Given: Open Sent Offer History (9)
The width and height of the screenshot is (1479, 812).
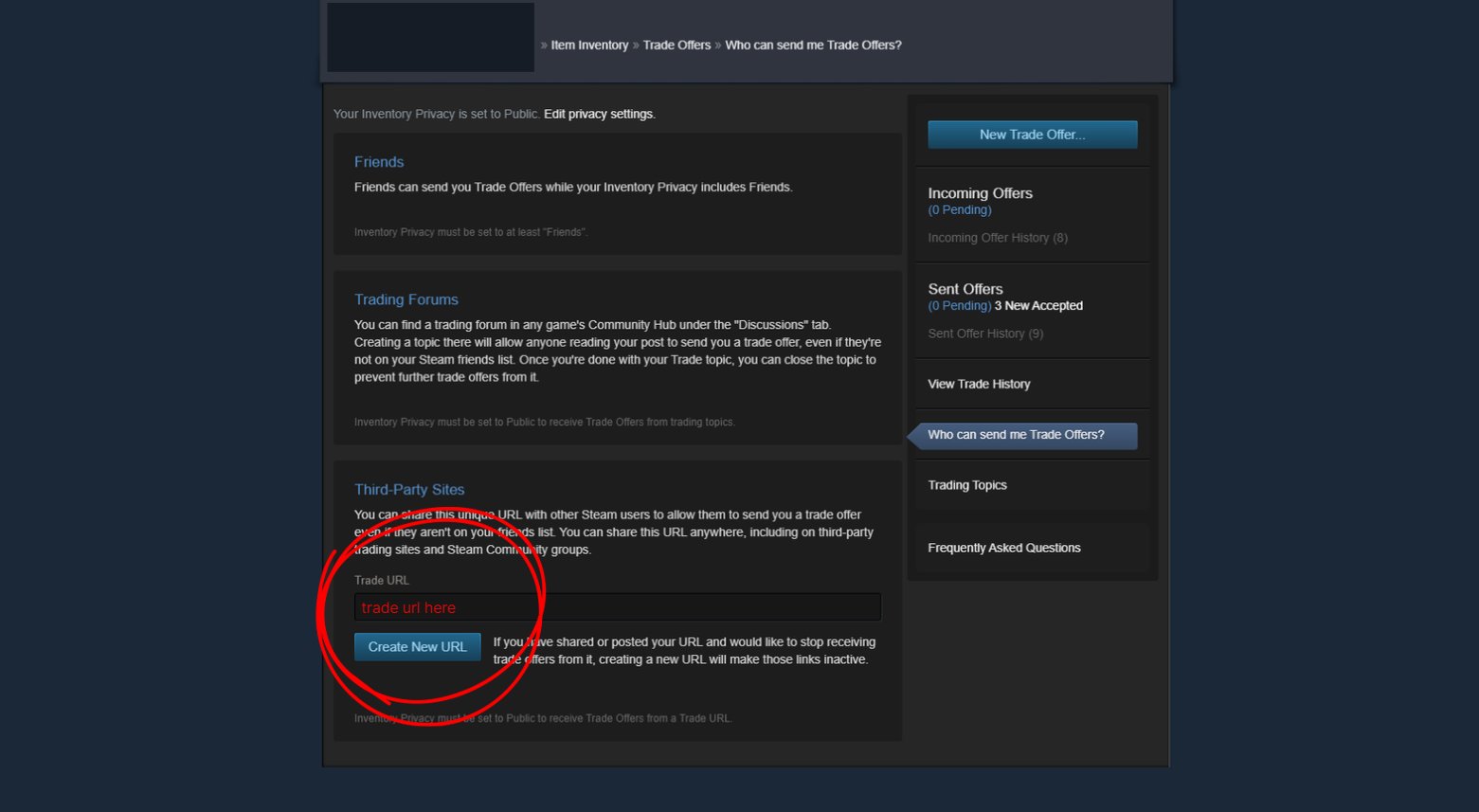Looking at the screenshot, I should [x=985, y=334].
